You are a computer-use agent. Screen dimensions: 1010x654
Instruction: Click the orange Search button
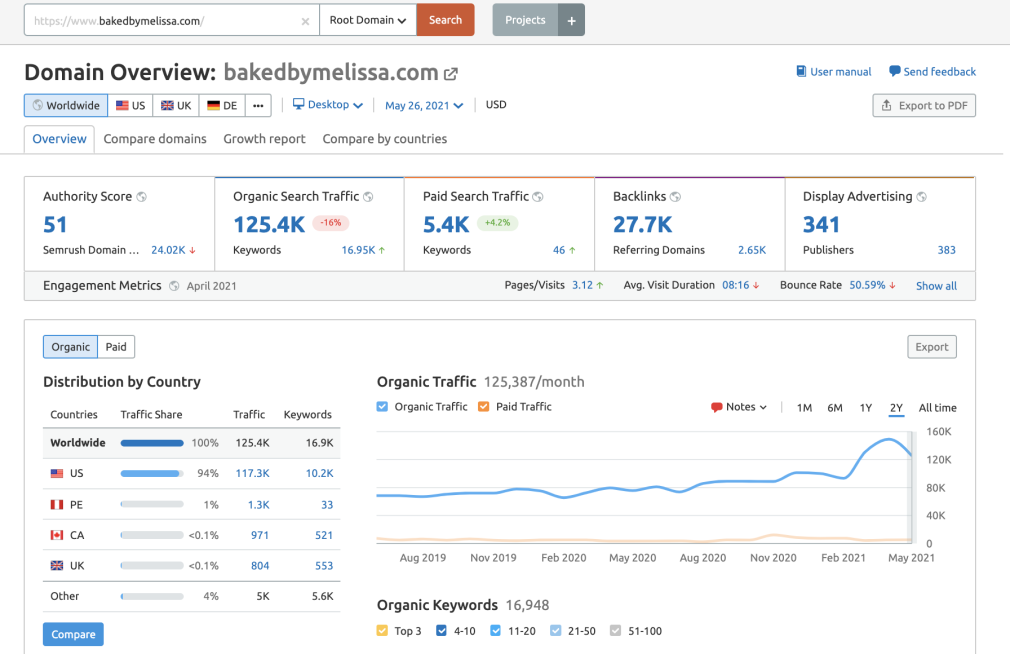[445, 20]
